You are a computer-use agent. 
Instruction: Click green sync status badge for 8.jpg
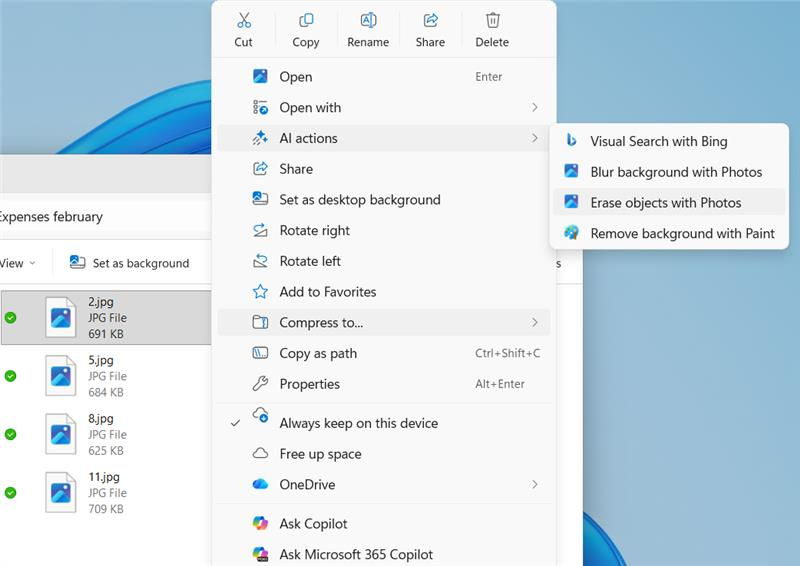click(10, 434)
